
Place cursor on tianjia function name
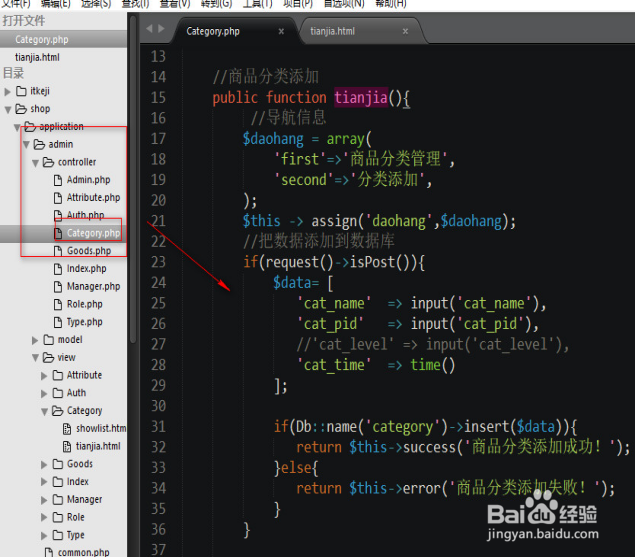pos(361,98)
